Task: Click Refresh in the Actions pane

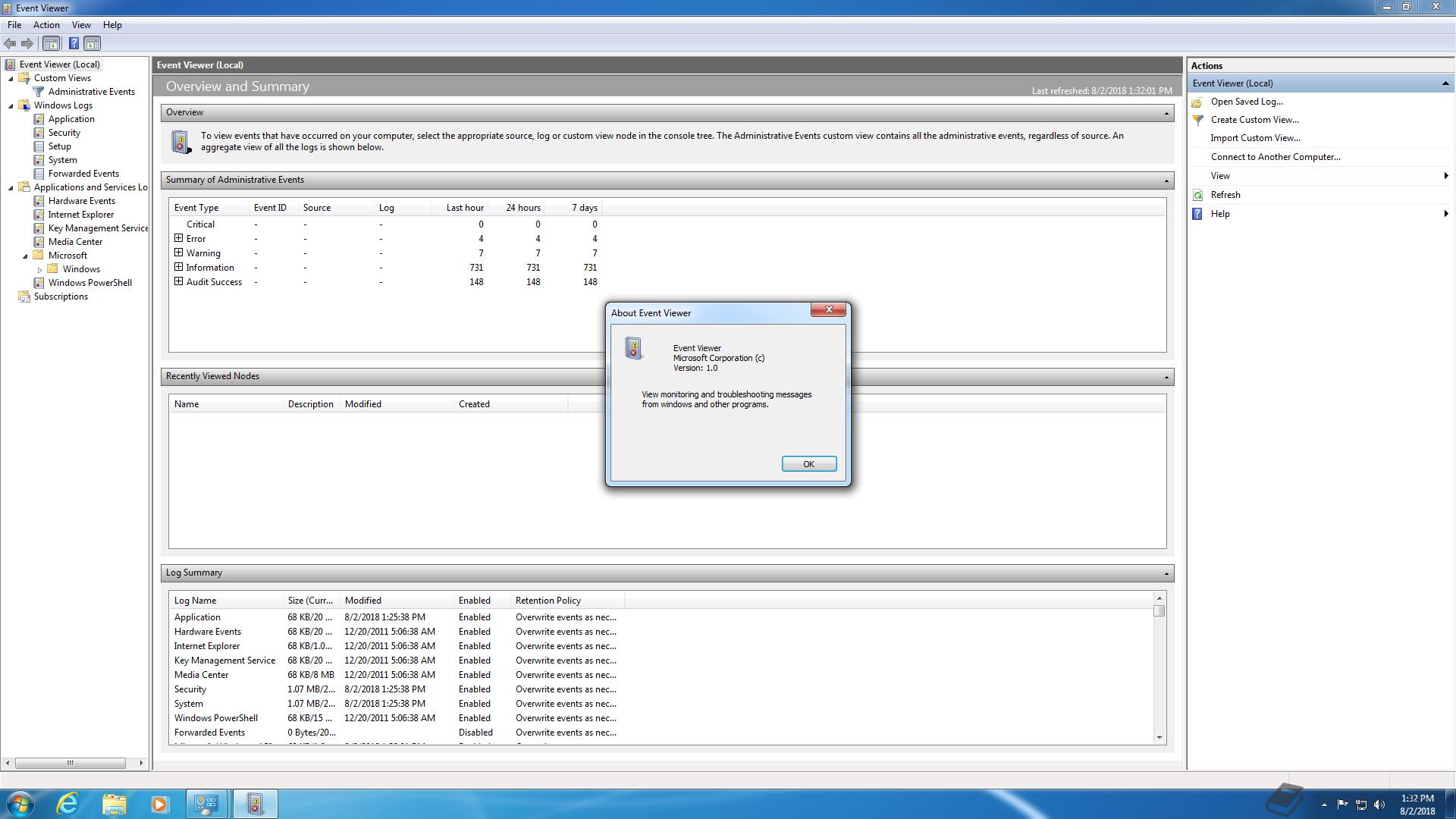Action: click(1225, 195)
